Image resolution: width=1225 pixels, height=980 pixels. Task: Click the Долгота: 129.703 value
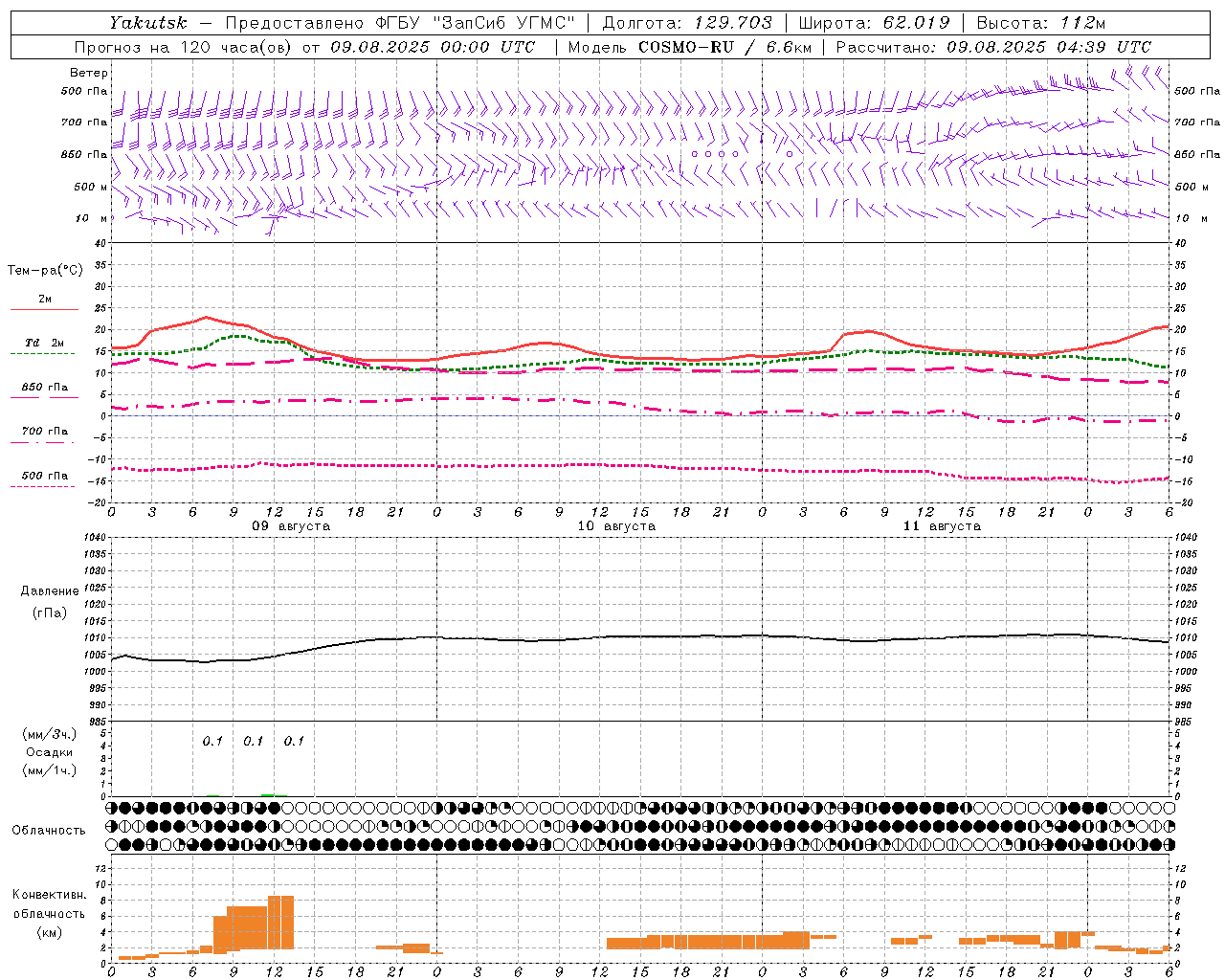[687, 23]
